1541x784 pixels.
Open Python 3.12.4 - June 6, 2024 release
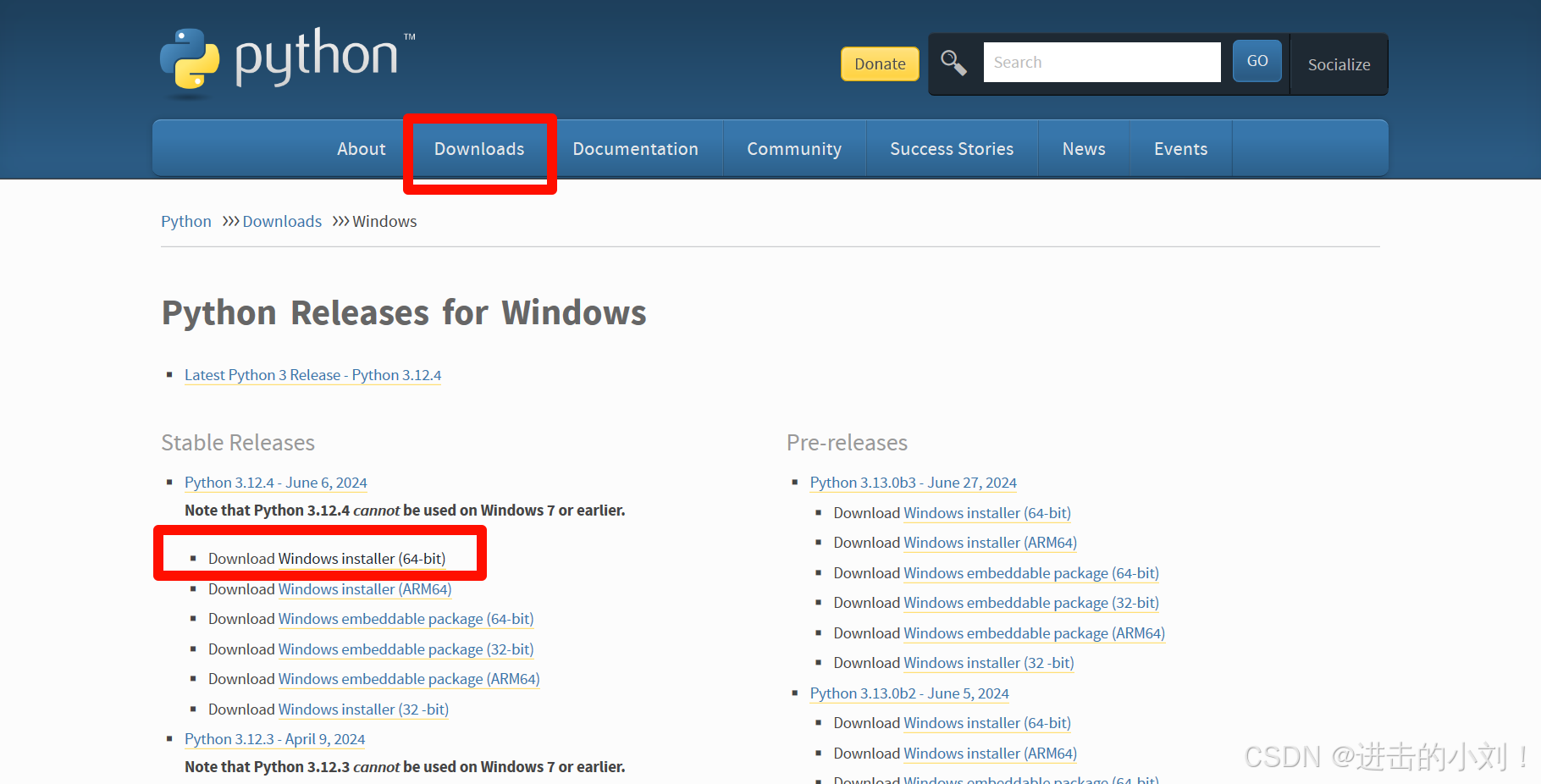pyautogui.click(x=276, y=483)
